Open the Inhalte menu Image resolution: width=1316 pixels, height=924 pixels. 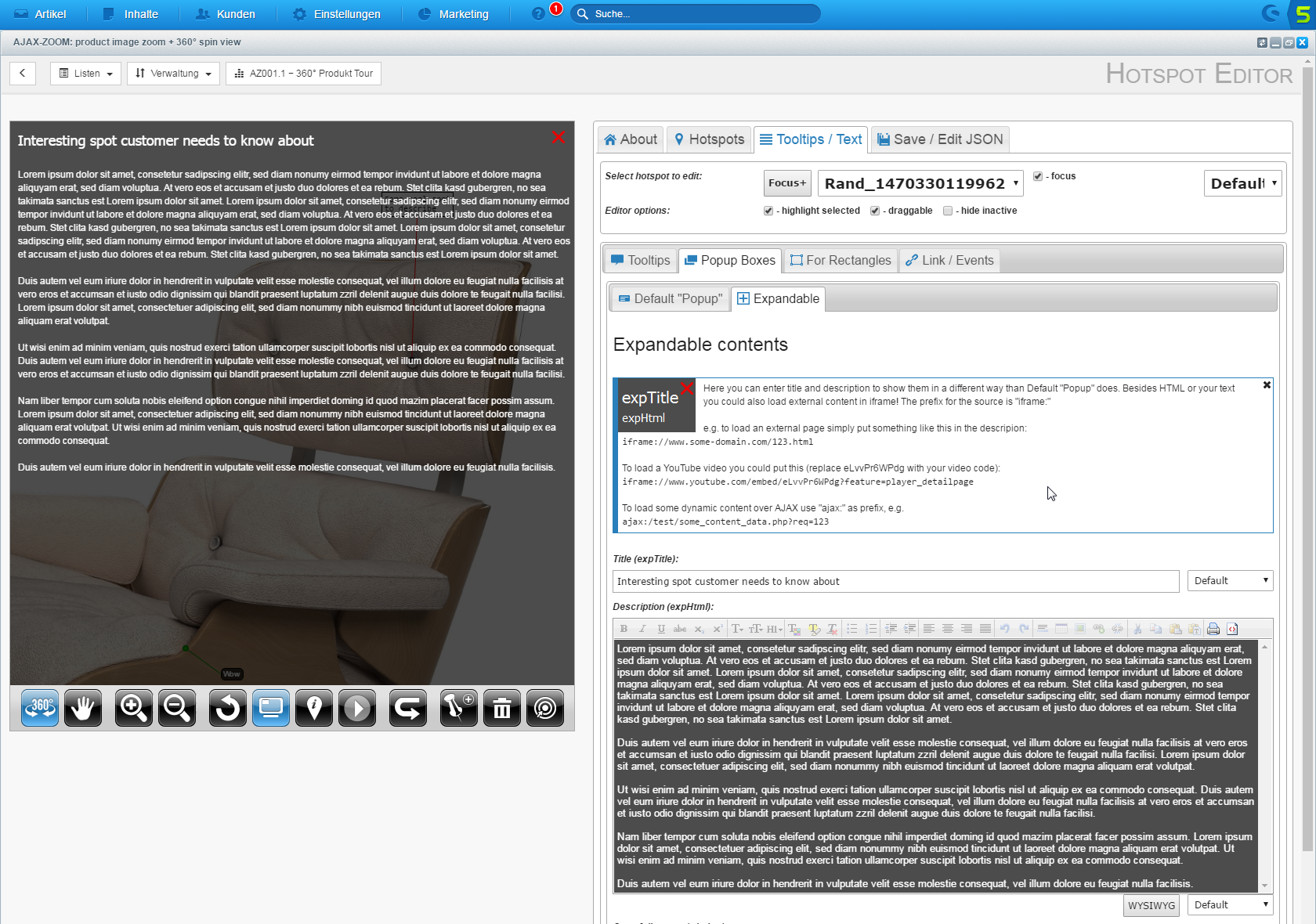[131, 14]
